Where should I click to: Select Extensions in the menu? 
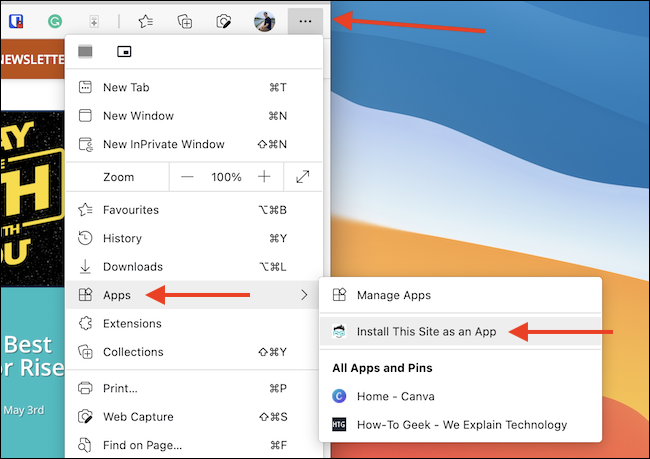[x=133, y=323]
